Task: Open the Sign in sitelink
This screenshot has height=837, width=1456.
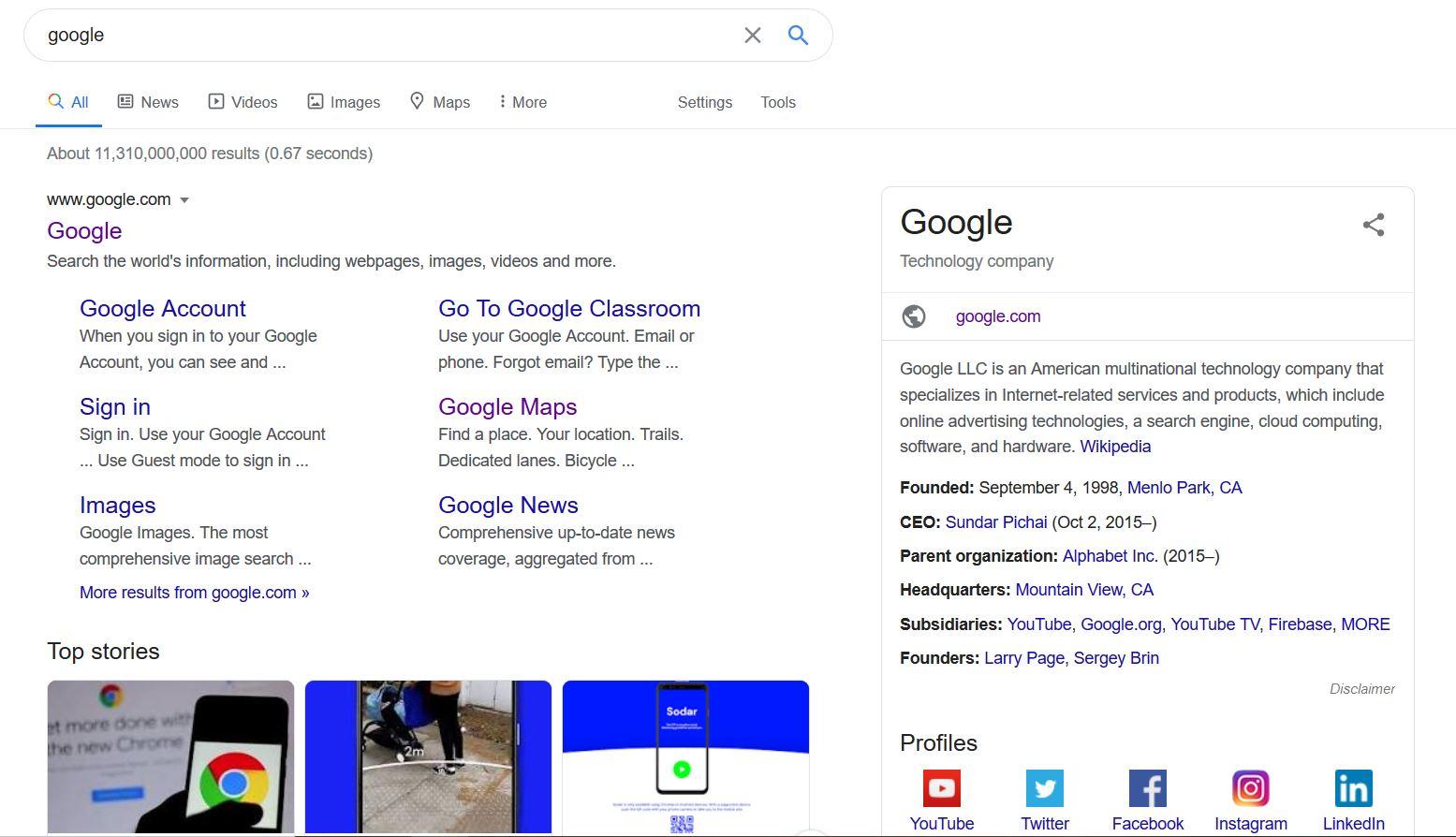Action: [115, 406]
